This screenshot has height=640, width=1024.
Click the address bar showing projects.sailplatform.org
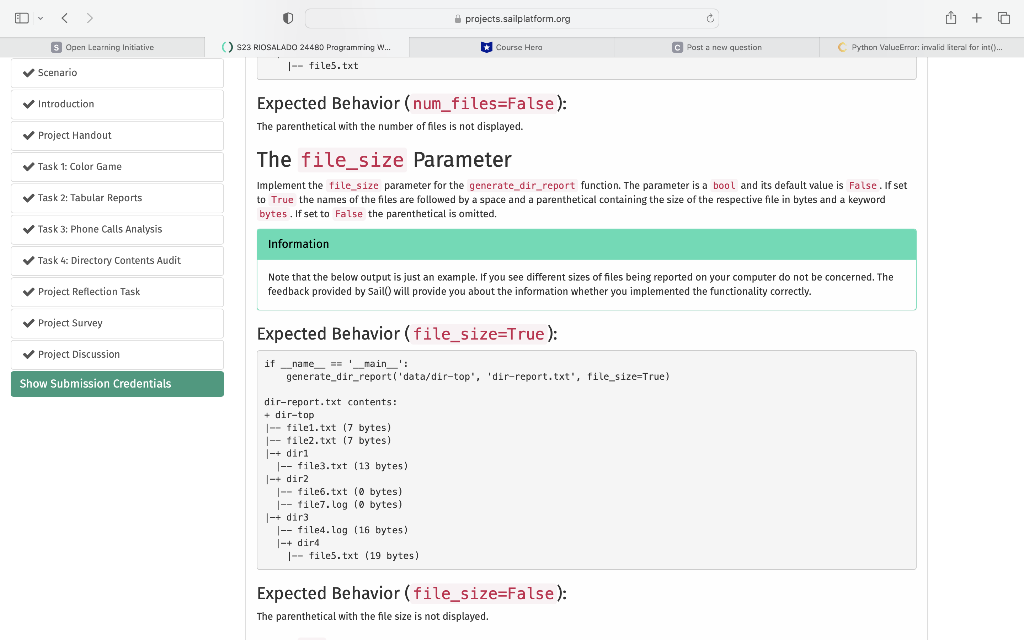tap(512, 18)
